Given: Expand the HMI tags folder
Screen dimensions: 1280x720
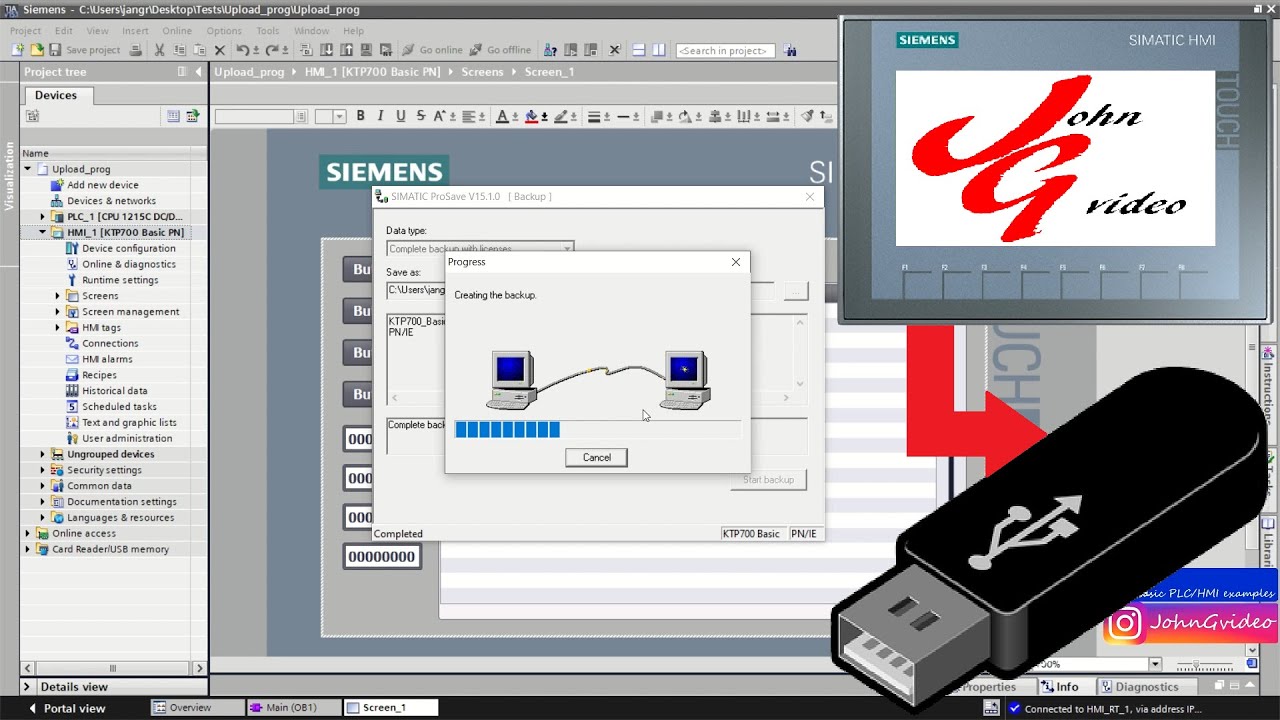Looking at the screenshot, I should coord(58,328).
